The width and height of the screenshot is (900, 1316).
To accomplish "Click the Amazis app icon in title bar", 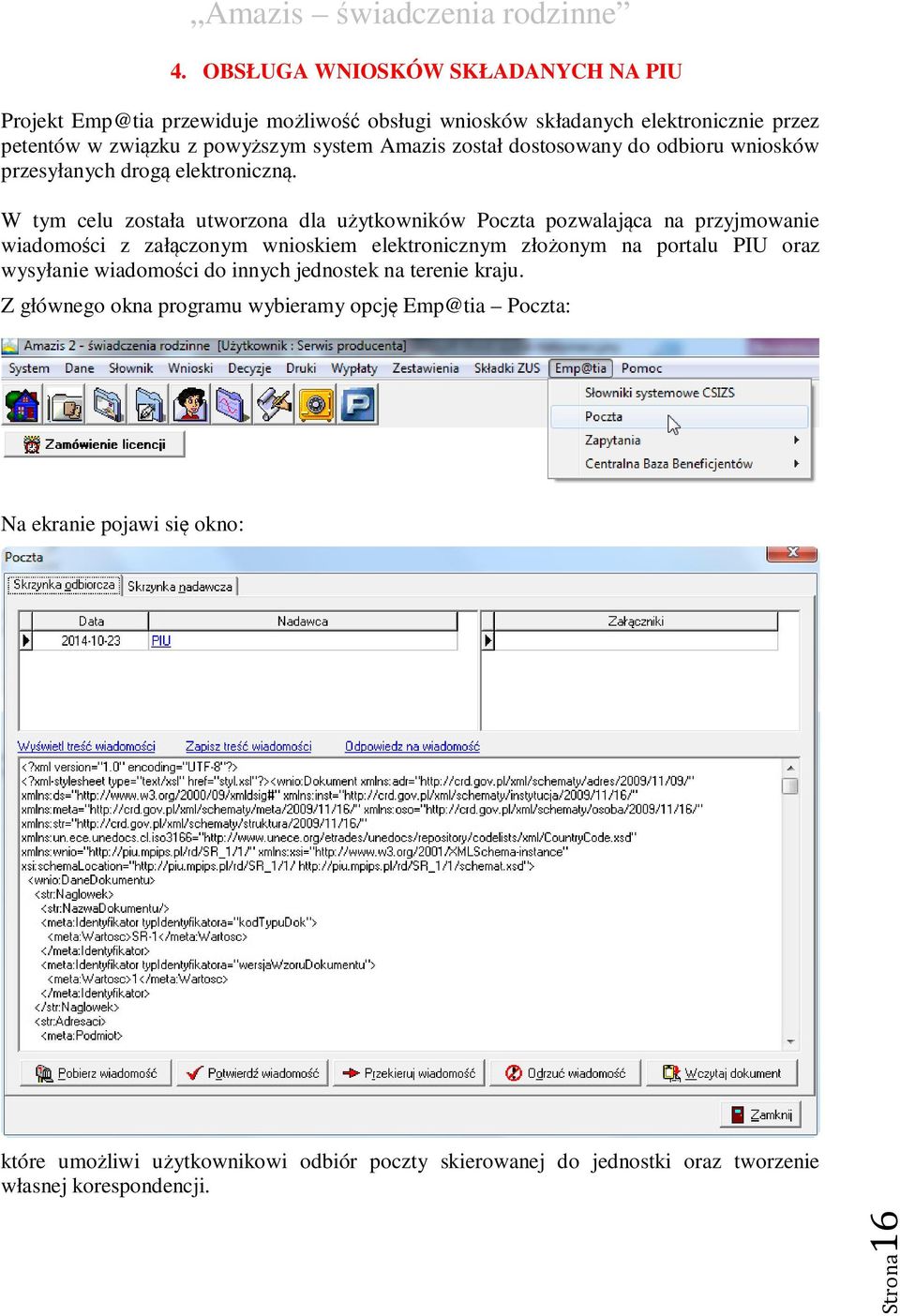I will [10, 346].
